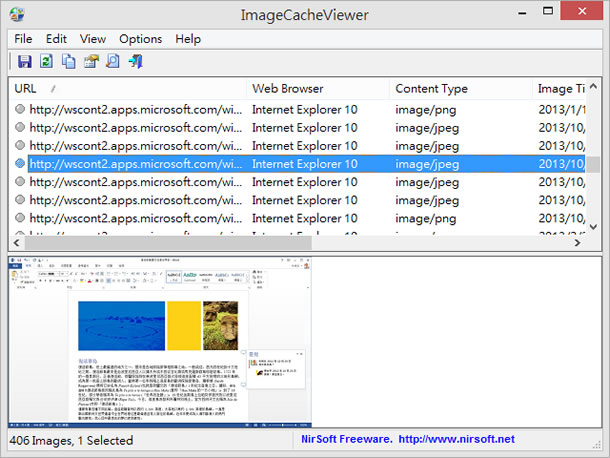Click the bullet icon of the image/png row
Screen dimensions: 610x458
click(x=19, y=109)
